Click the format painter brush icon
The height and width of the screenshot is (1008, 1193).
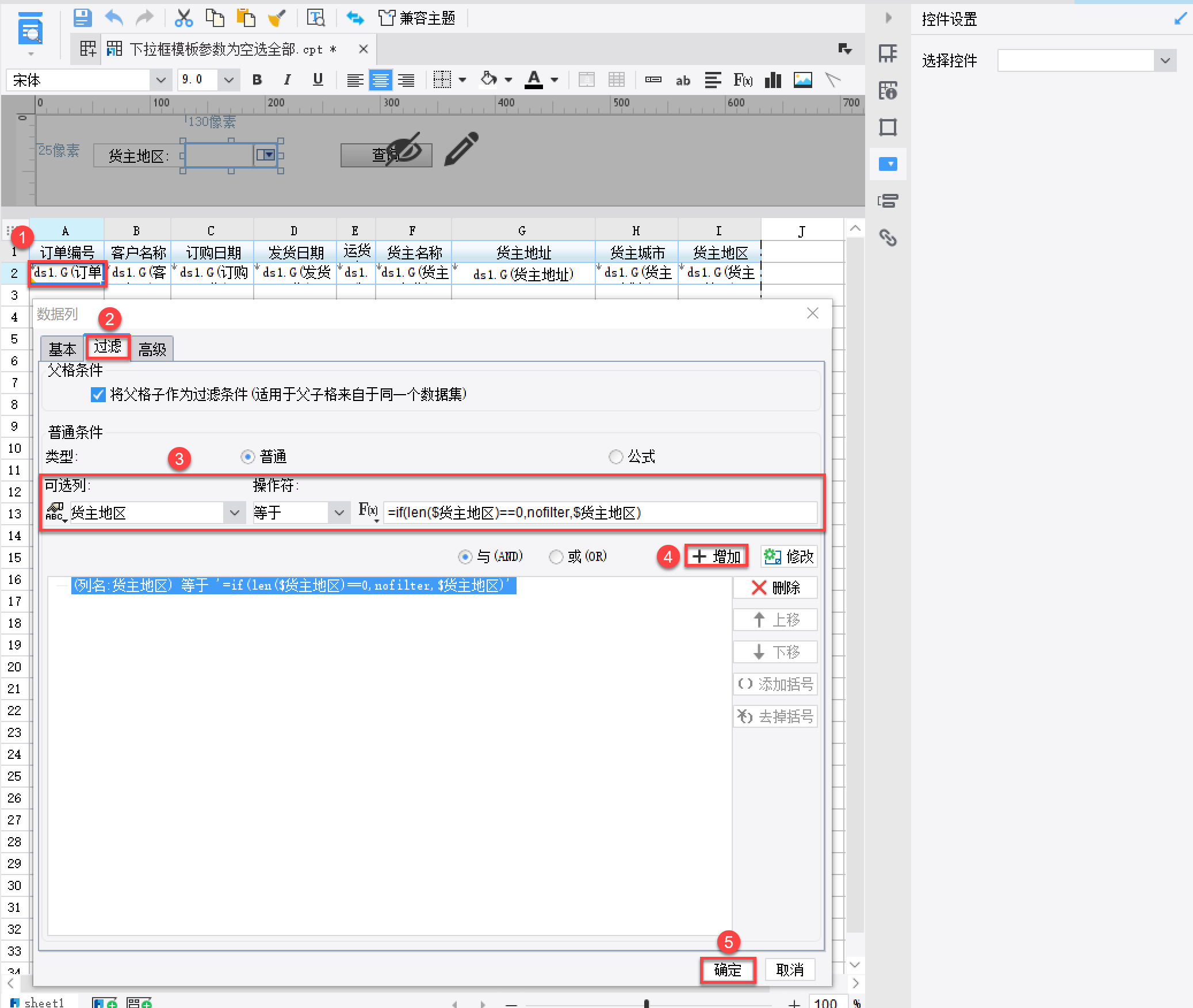277,18
